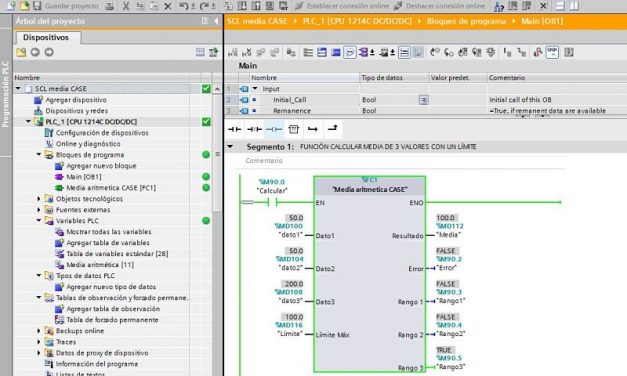Split editor area vertically
This screenshot has width=627, height=376.
coord(574,6)
